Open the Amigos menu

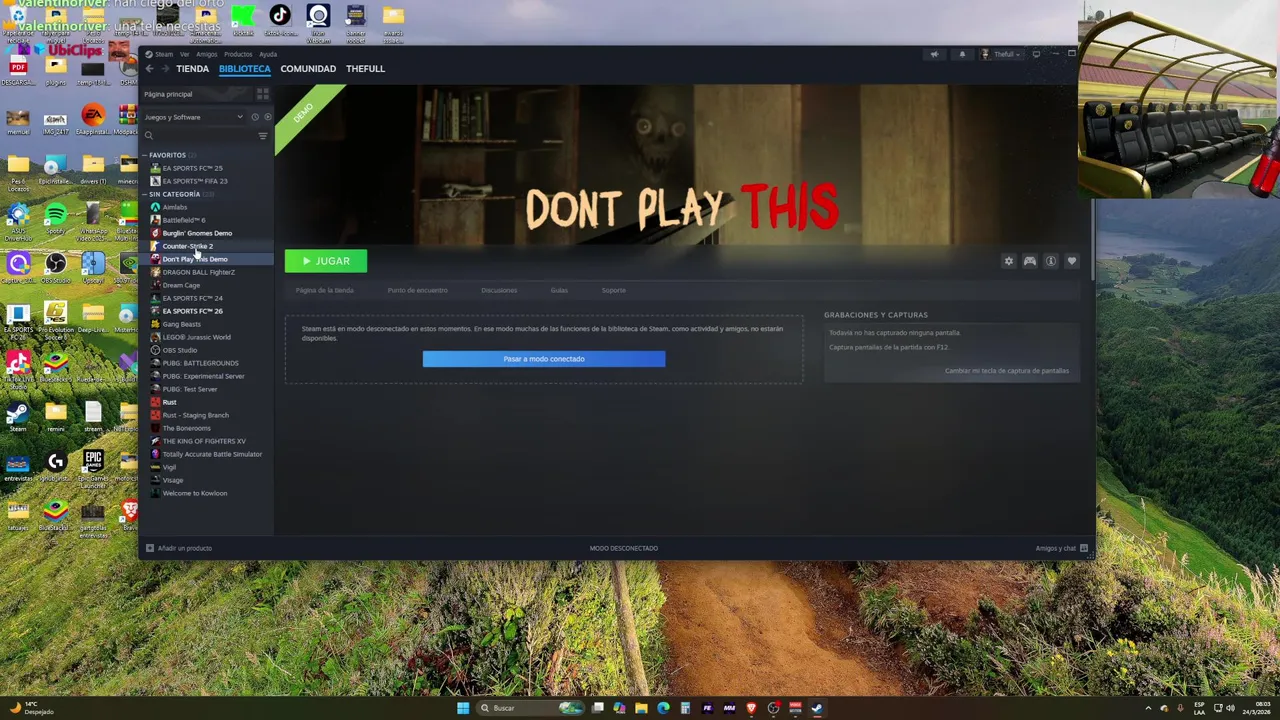pyautogui.click(x=206, y=54)
